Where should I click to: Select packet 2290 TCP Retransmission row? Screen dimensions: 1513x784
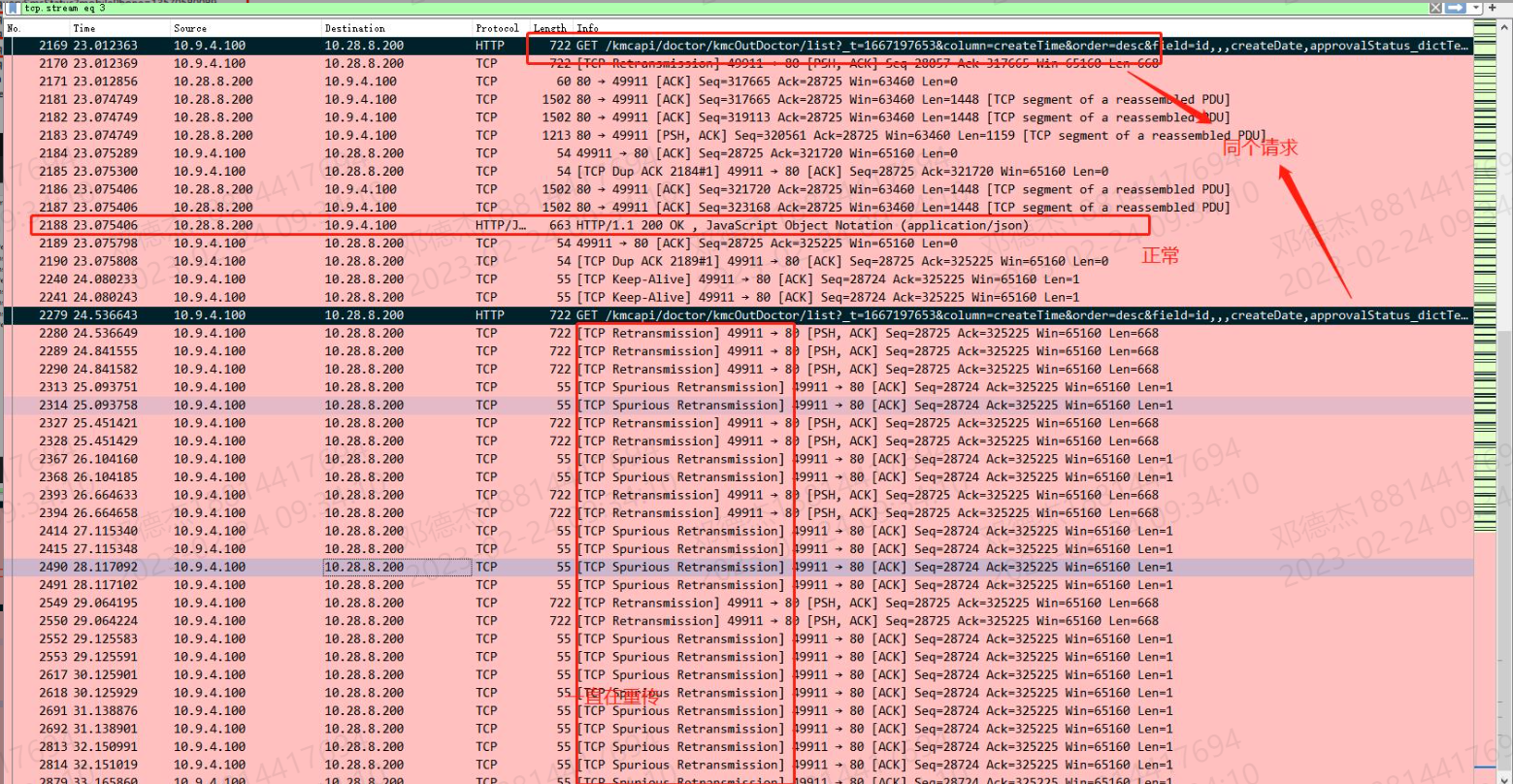point(738,369)
